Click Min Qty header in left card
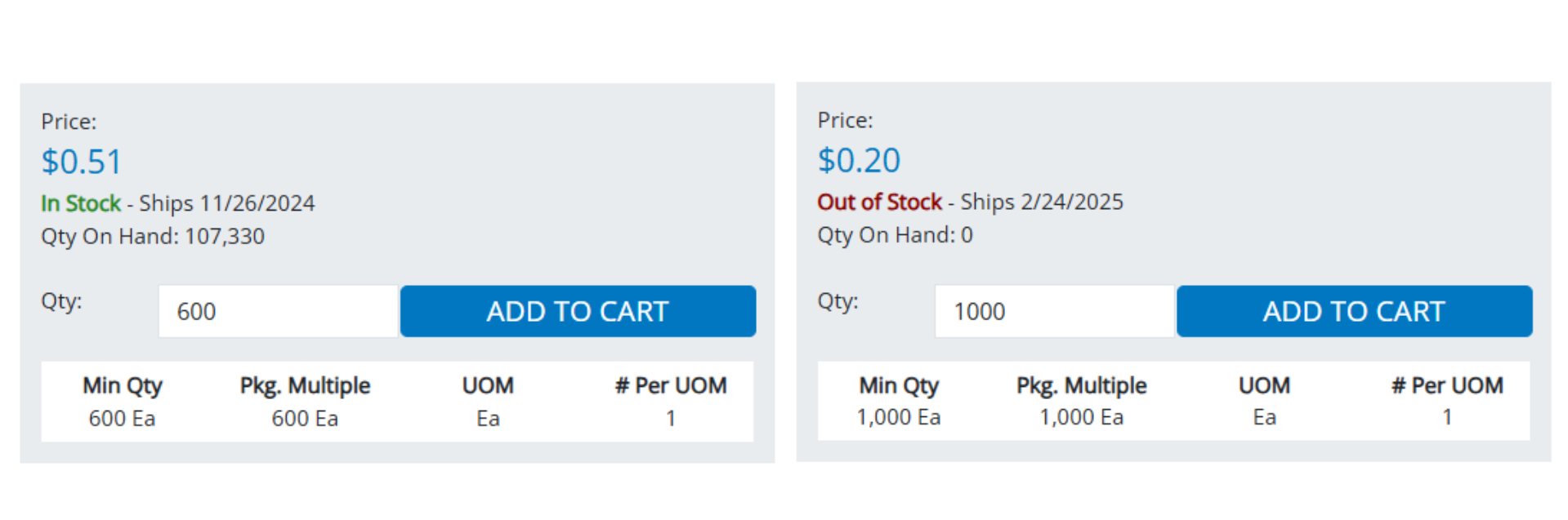Viewport: 1568px width, 520px height. 123,385
